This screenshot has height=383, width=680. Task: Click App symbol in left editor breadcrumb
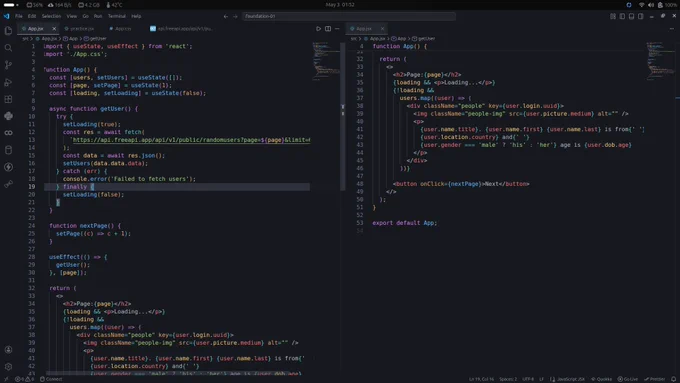(x=71, y=39)
